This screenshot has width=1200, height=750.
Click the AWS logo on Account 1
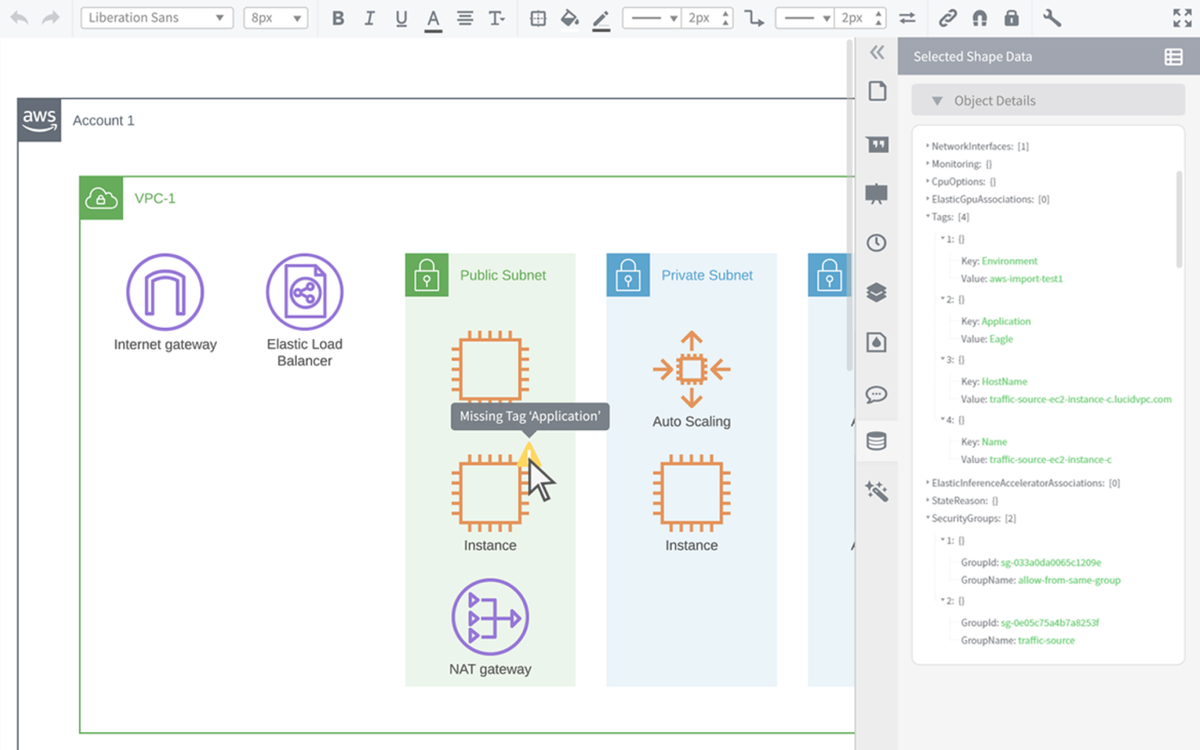pyautogui.click(x=39, y=120)
